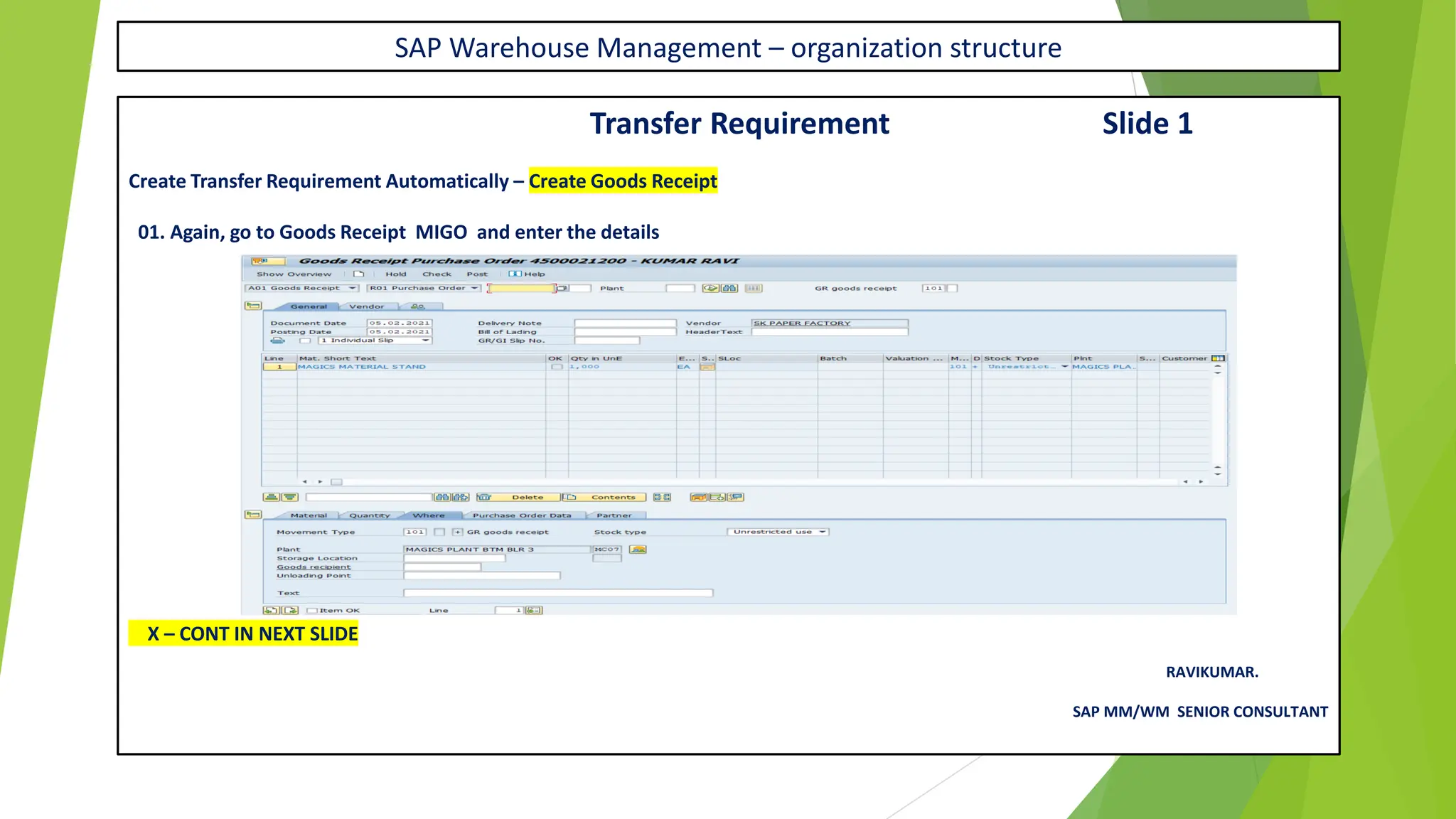Click the new document icon beside Hold
The height and width of the screenshot is (819, 1456).
[x=358, y=274]
